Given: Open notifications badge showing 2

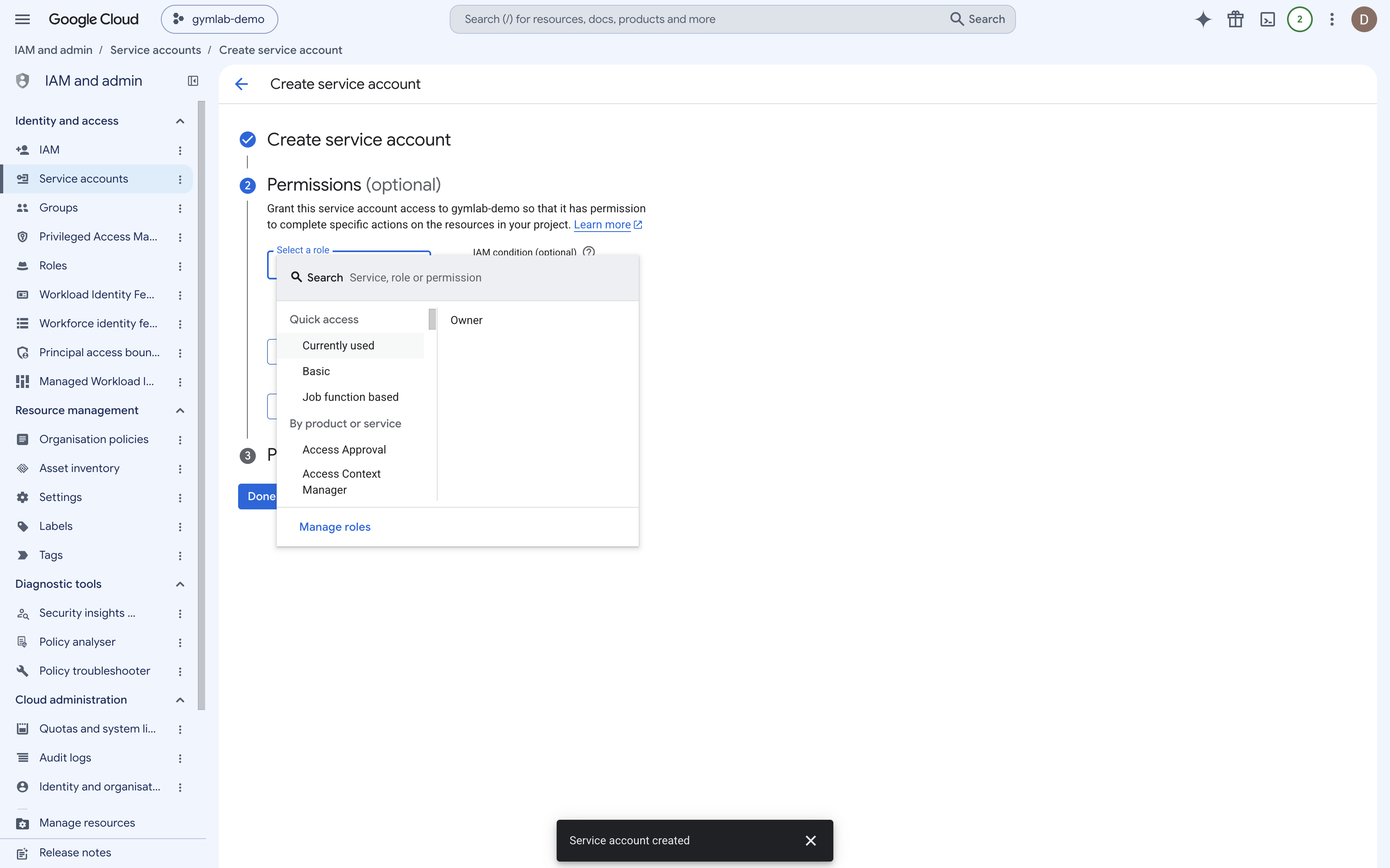Looking at the screenshot, I should pos(1299,19).
